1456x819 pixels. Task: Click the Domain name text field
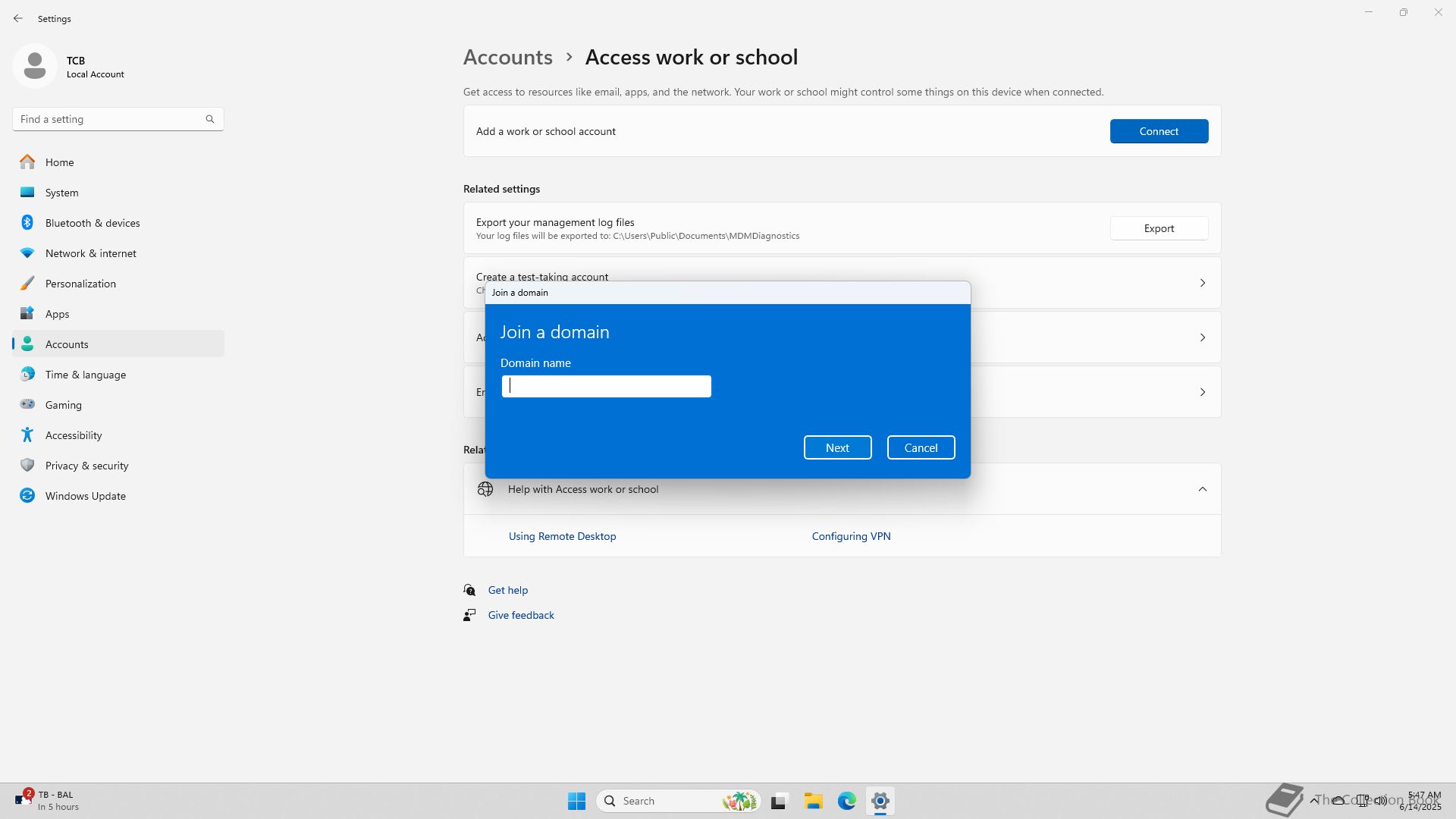(606, 387)
